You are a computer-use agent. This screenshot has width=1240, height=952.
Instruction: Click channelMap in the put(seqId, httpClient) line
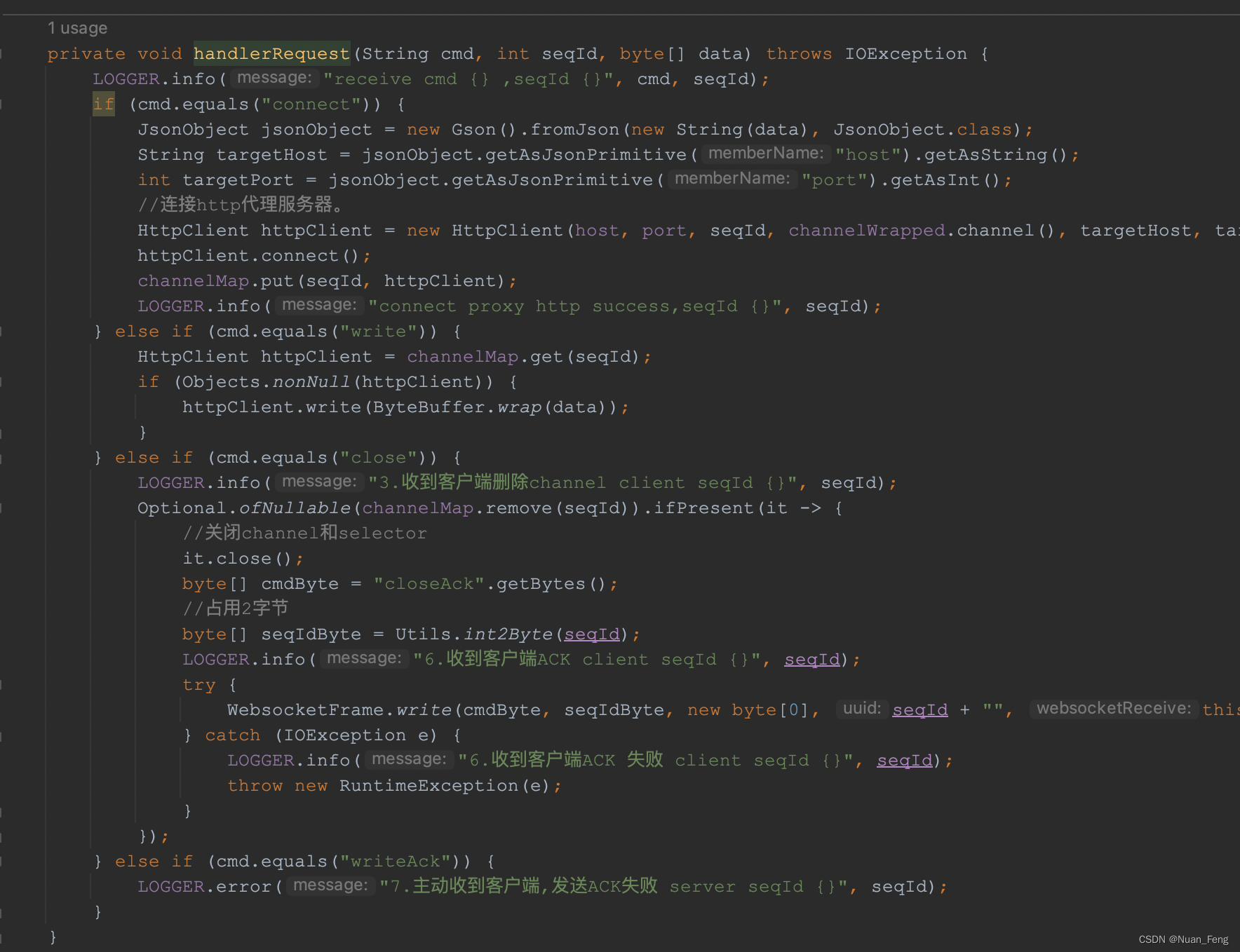(193, 281)
